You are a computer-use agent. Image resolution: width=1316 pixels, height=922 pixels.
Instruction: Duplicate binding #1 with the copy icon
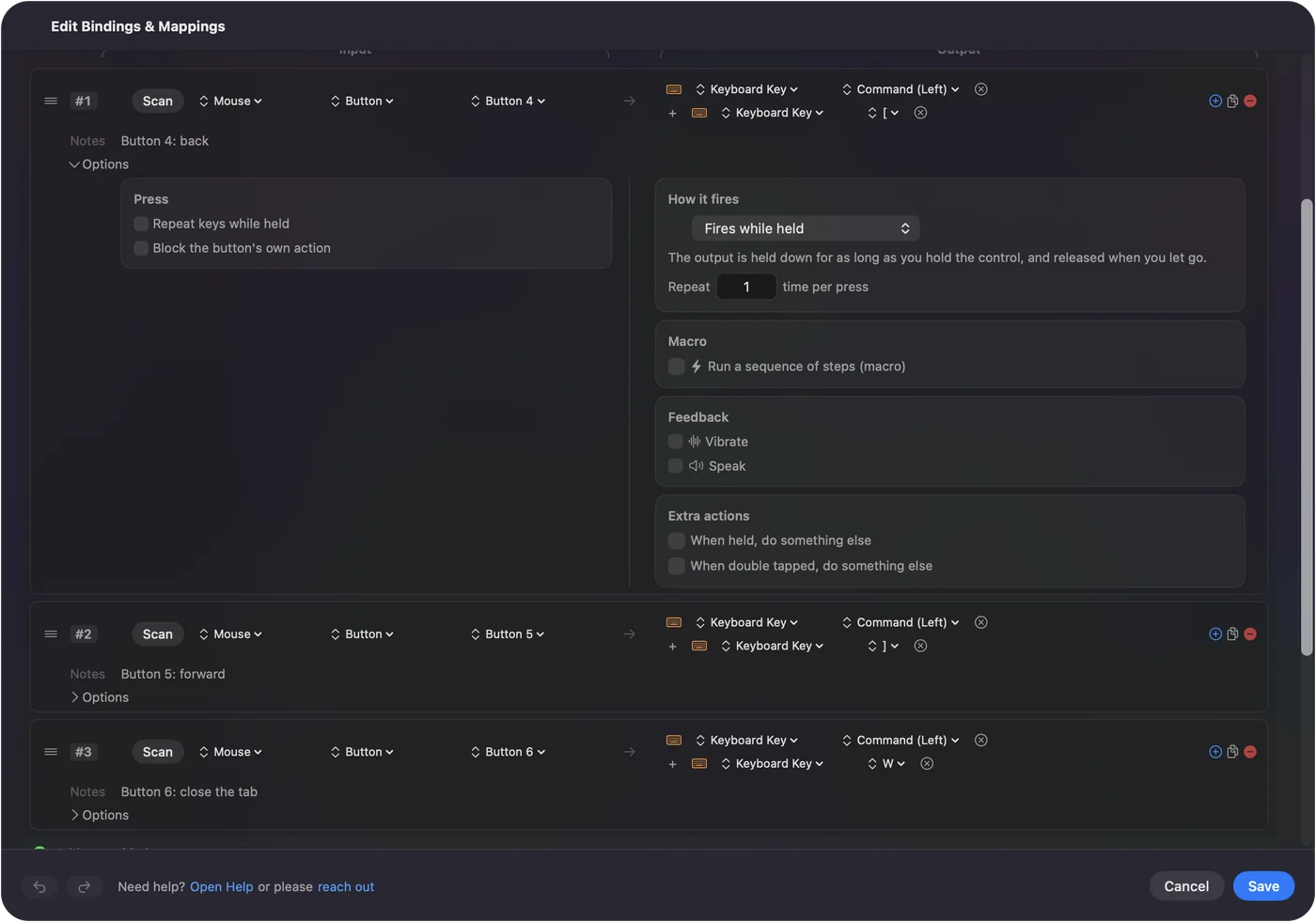[1232, 101]
